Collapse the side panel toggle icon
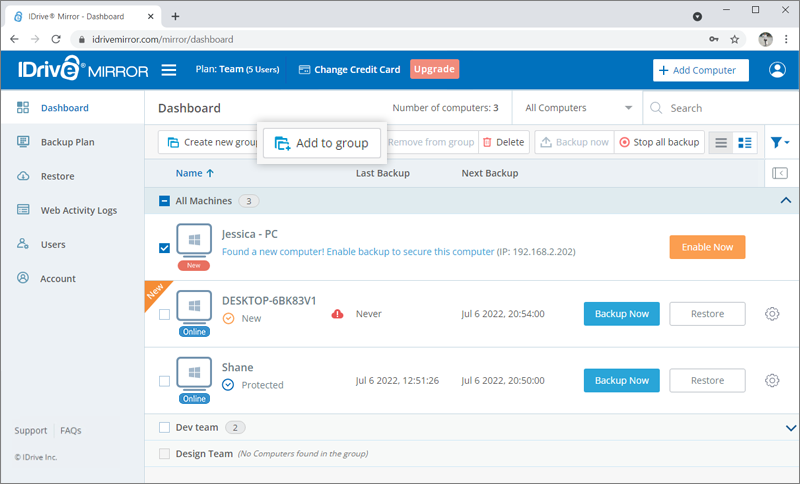The image size is (800, 484). tap(780, 173)
